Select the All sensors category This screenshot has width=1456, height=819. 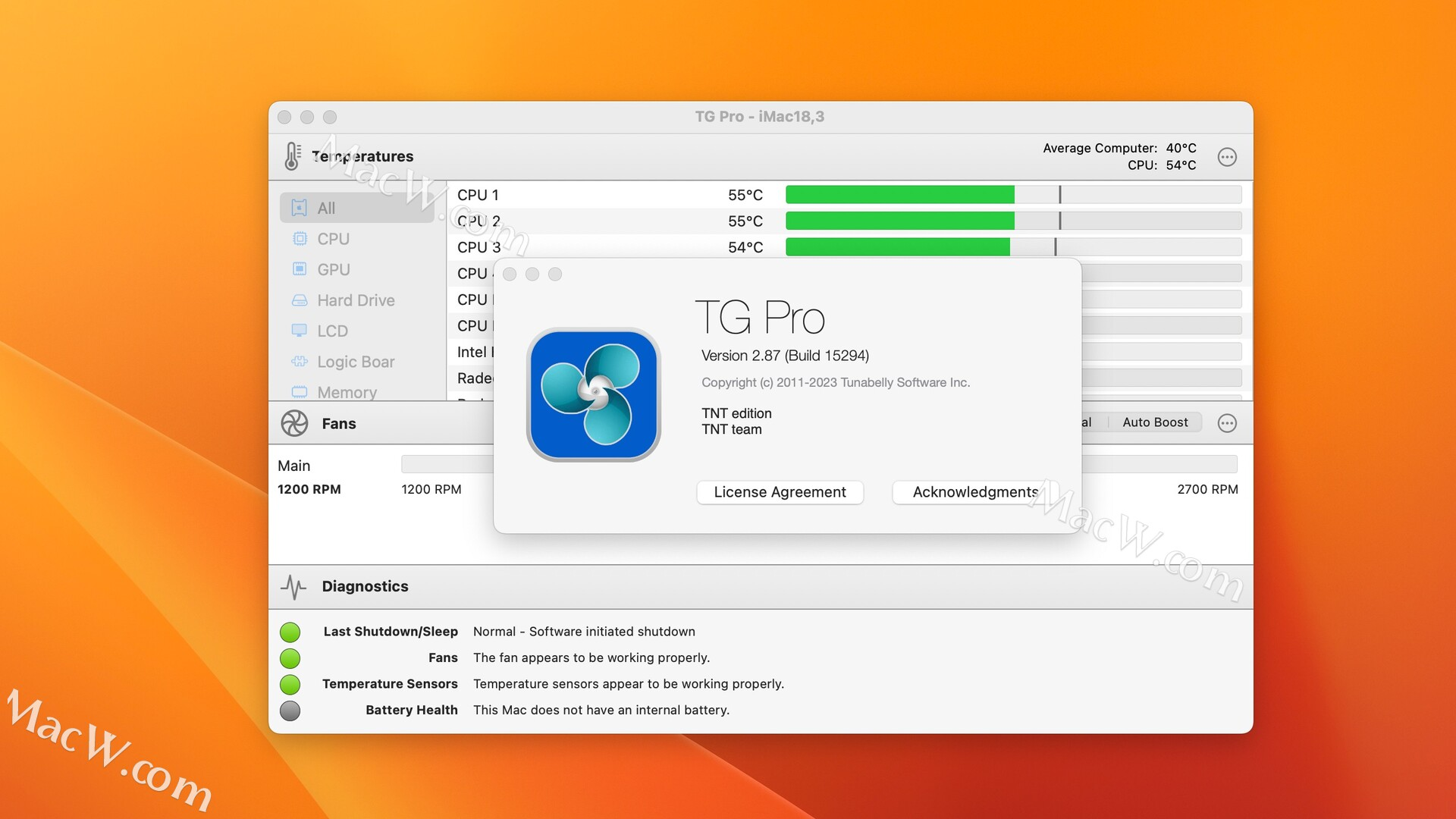coord(357,208)
